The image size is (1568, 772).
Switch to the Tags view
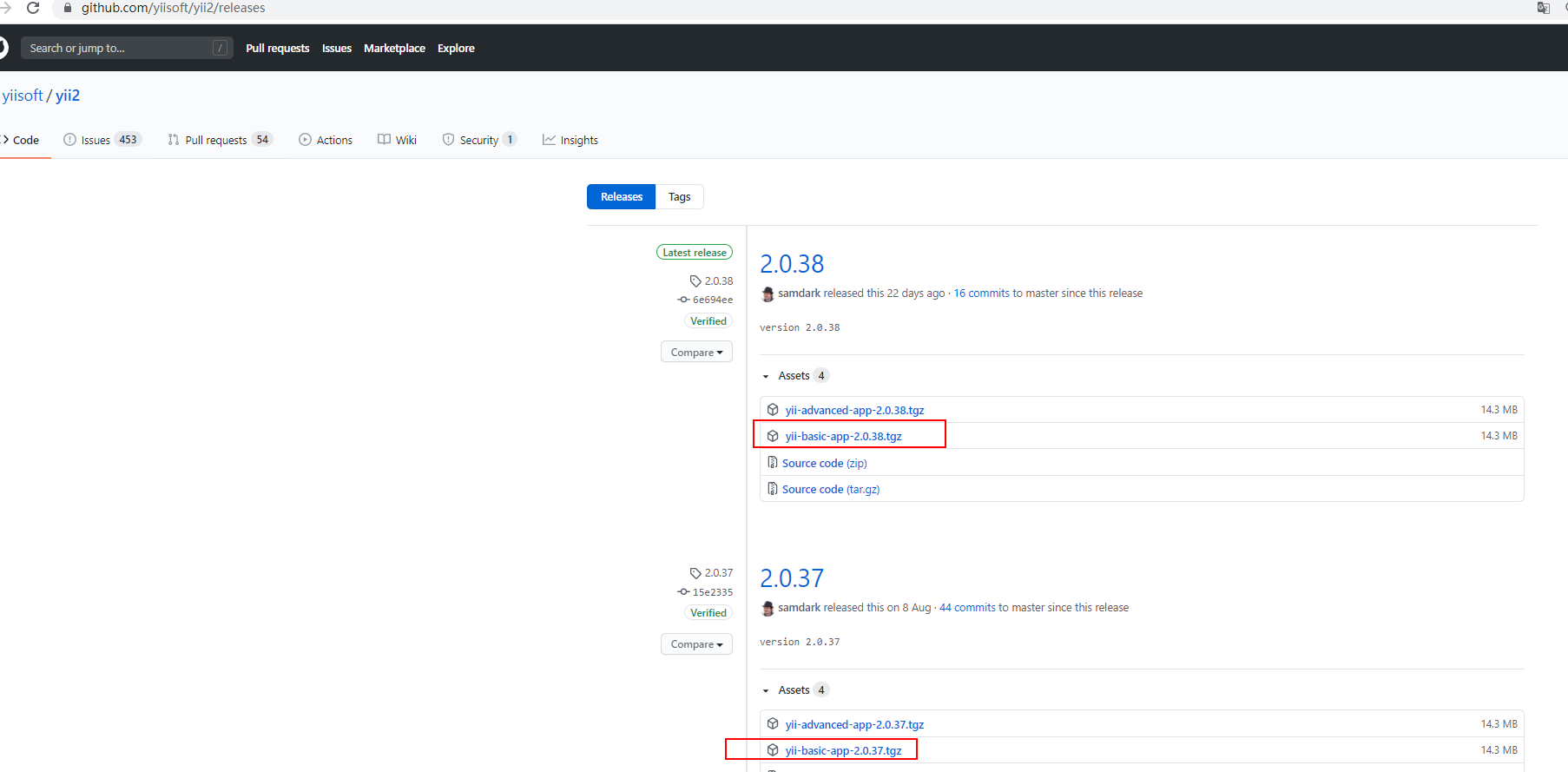pos(680,197)
